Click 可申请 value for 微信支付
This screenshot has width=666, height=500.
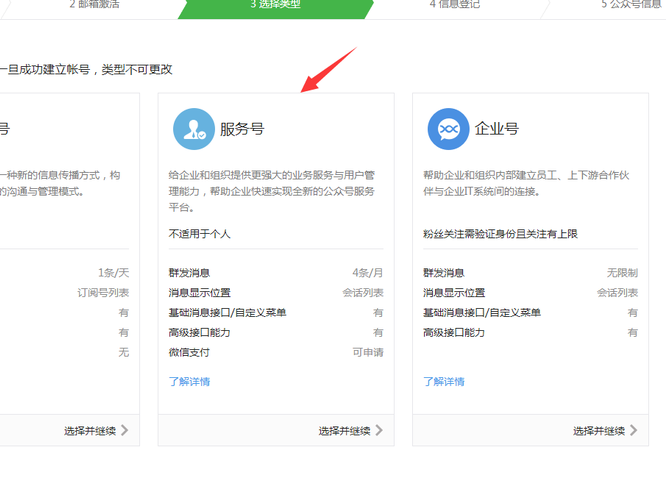[x=368, y=352]
